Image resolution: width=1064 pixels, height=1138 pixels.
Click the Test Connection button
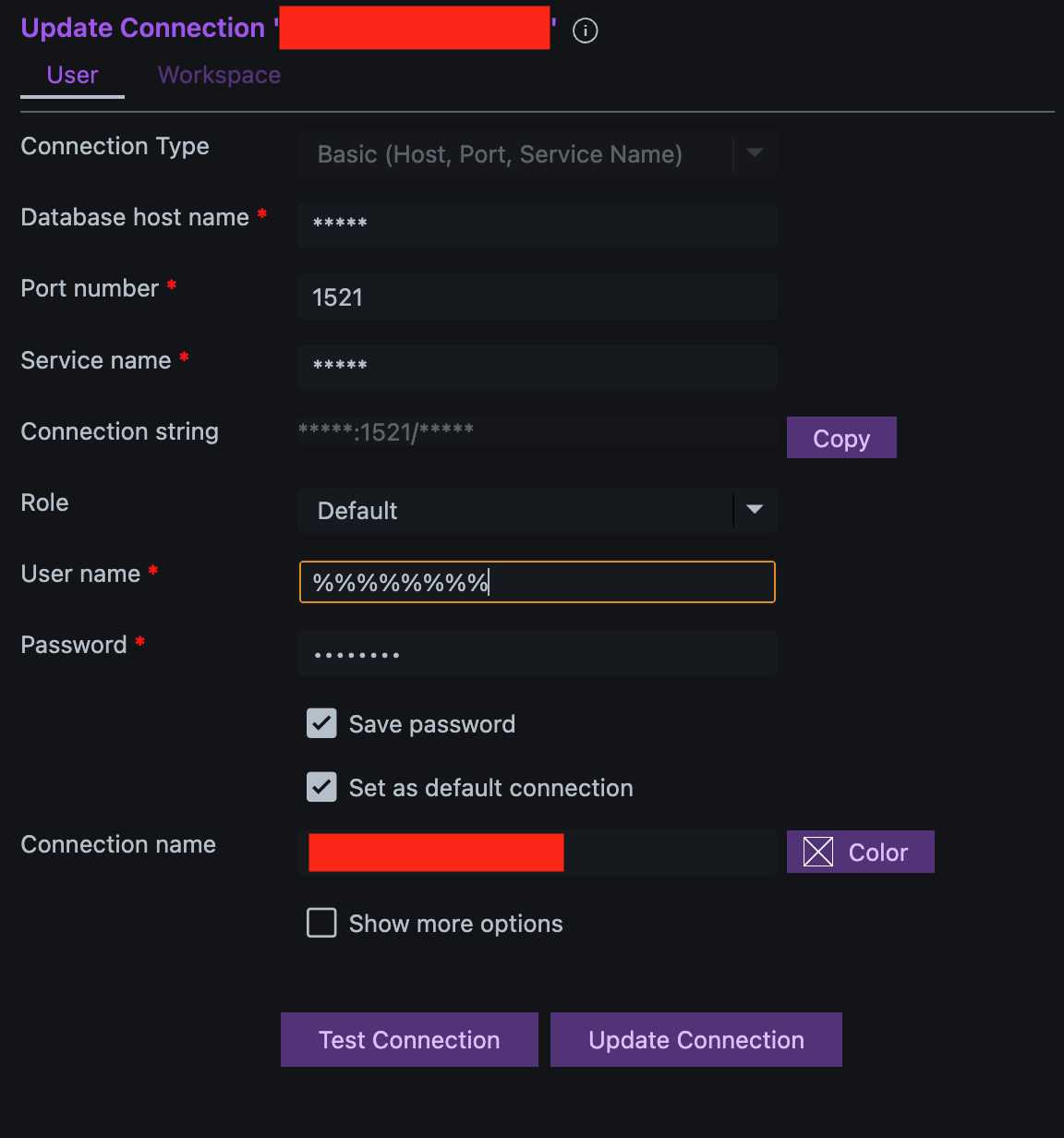pyautogui.click(x=409, y=1040)
